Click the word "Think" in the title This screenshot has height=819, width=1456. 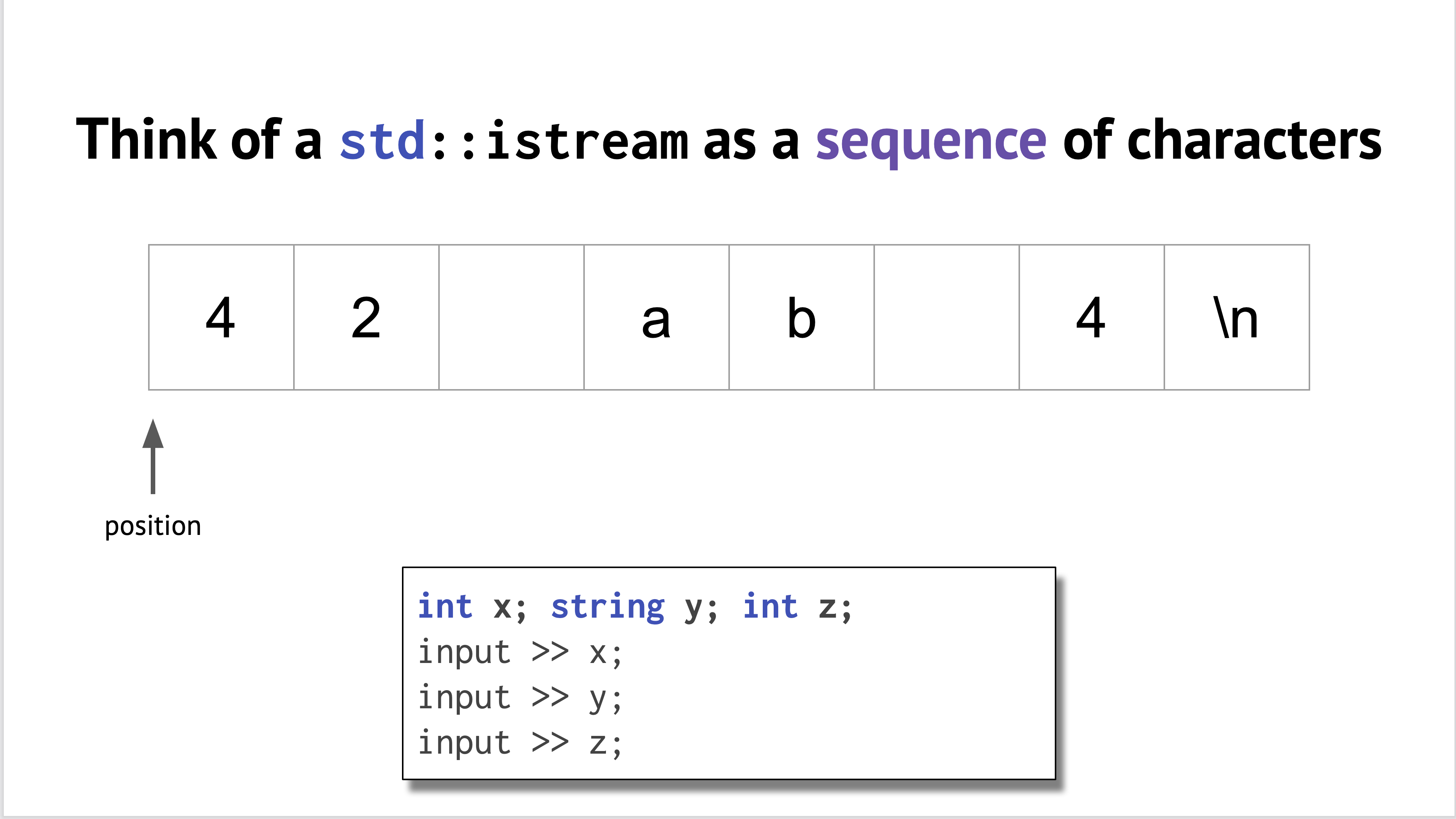coord(146,140)
